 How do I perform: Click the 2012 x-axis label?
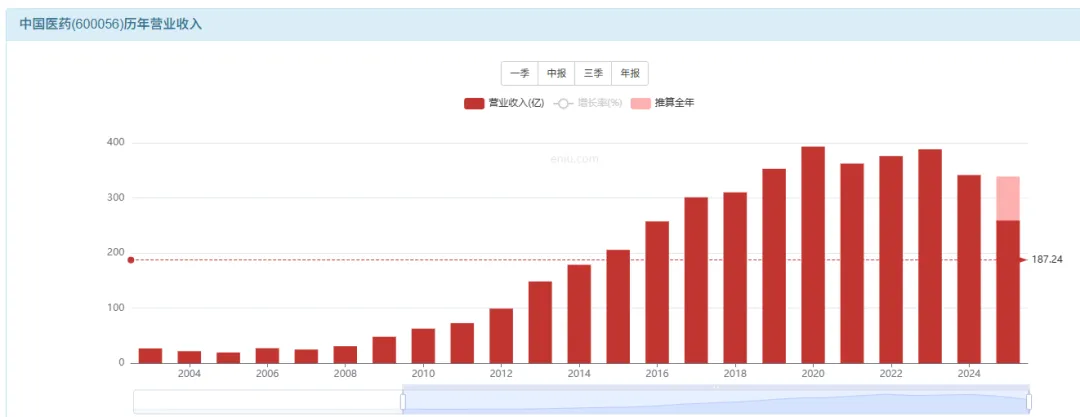(501, 374)
